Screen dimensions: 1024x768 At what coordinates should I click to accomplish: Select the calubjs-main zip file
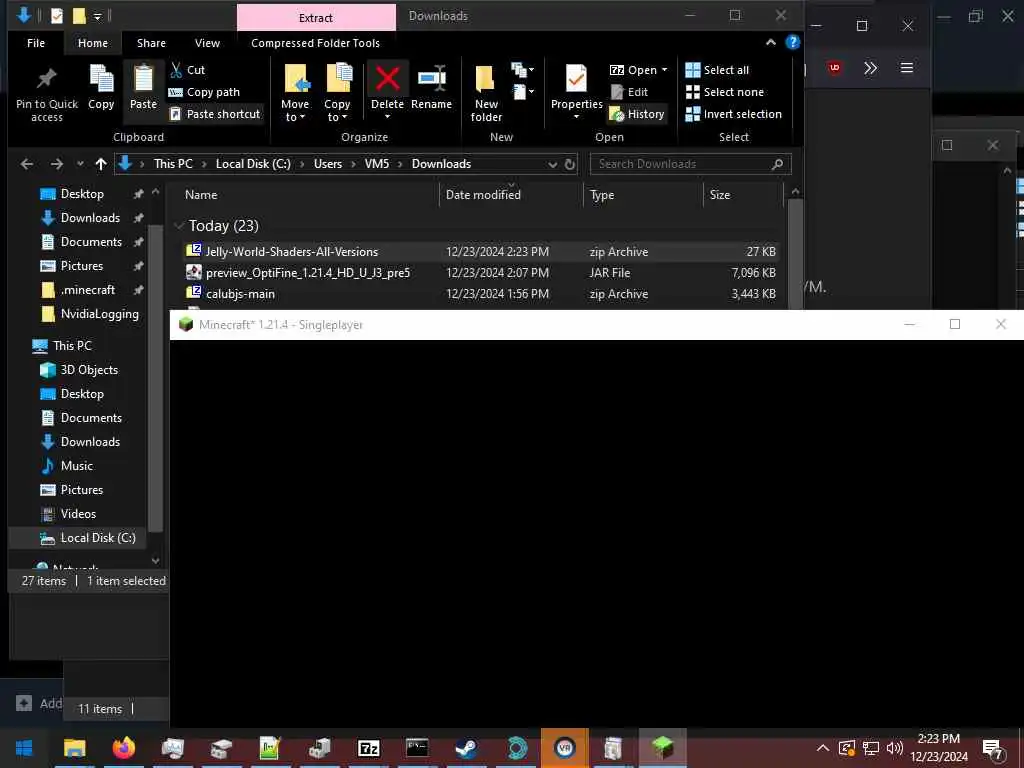[482, 294]
